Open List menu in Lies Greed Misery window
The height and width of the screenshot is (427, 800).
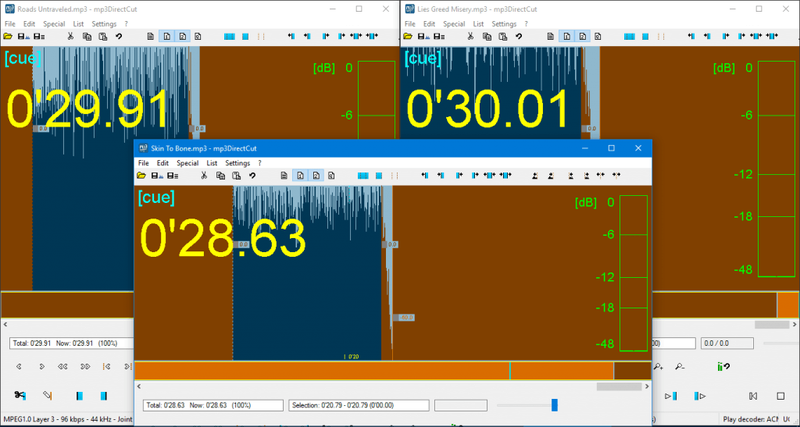tap(479, 24)
